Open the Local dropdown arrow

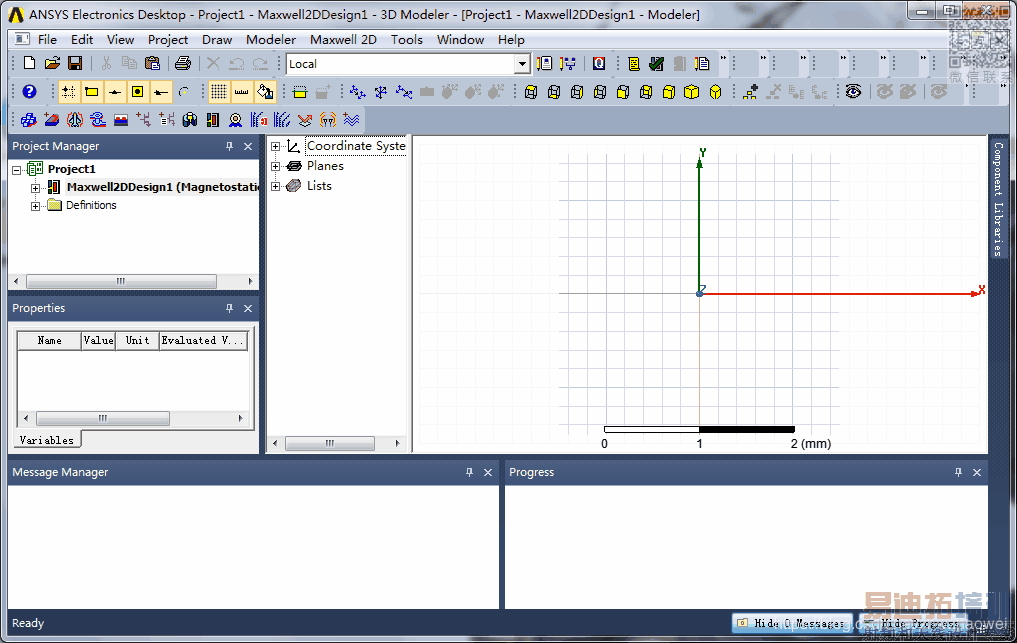pos(522,64)
